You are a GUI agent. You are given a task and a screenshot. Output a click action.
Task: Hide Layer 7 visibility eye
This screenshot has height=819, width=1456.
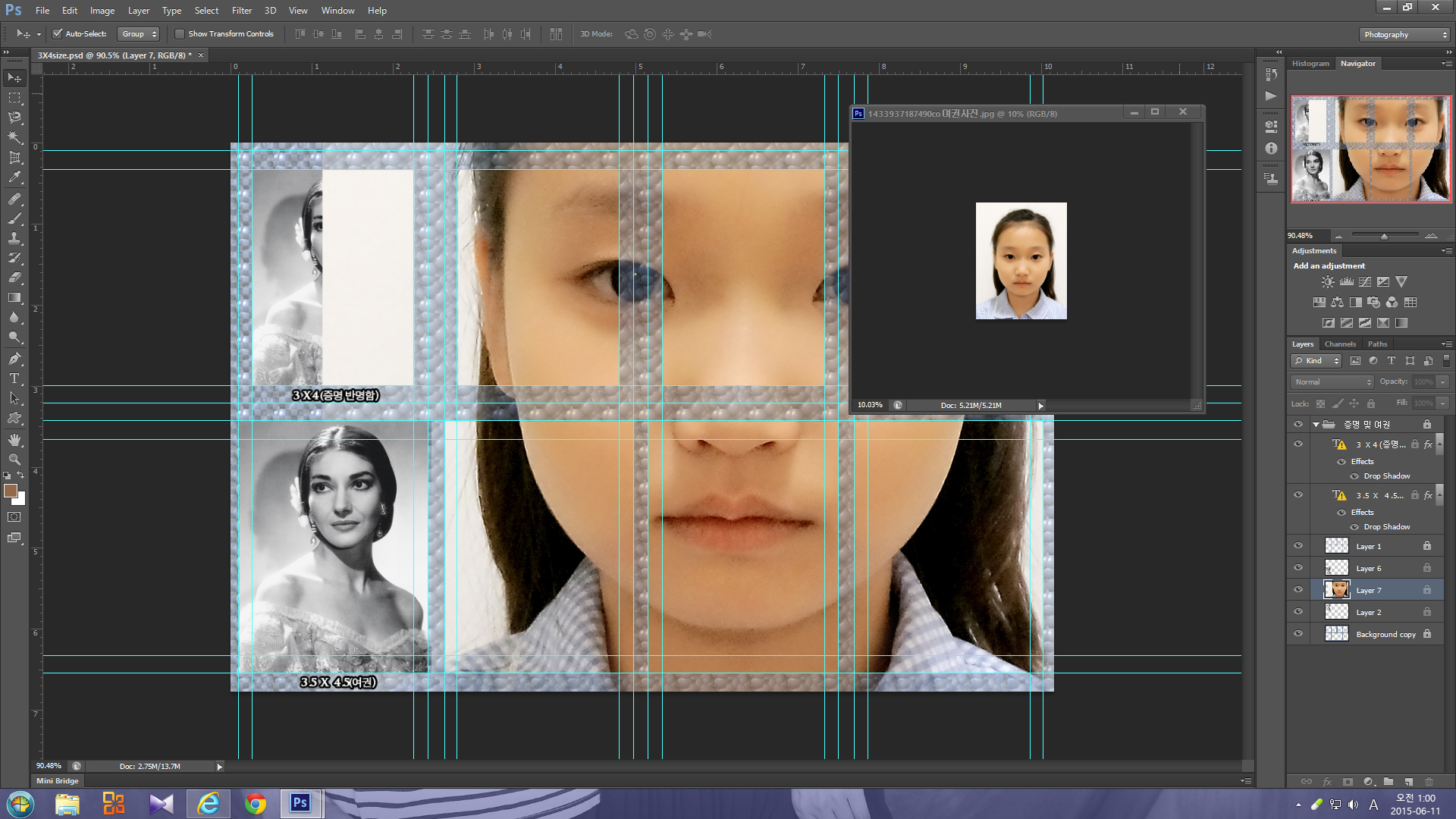(x=1298, y=590)
